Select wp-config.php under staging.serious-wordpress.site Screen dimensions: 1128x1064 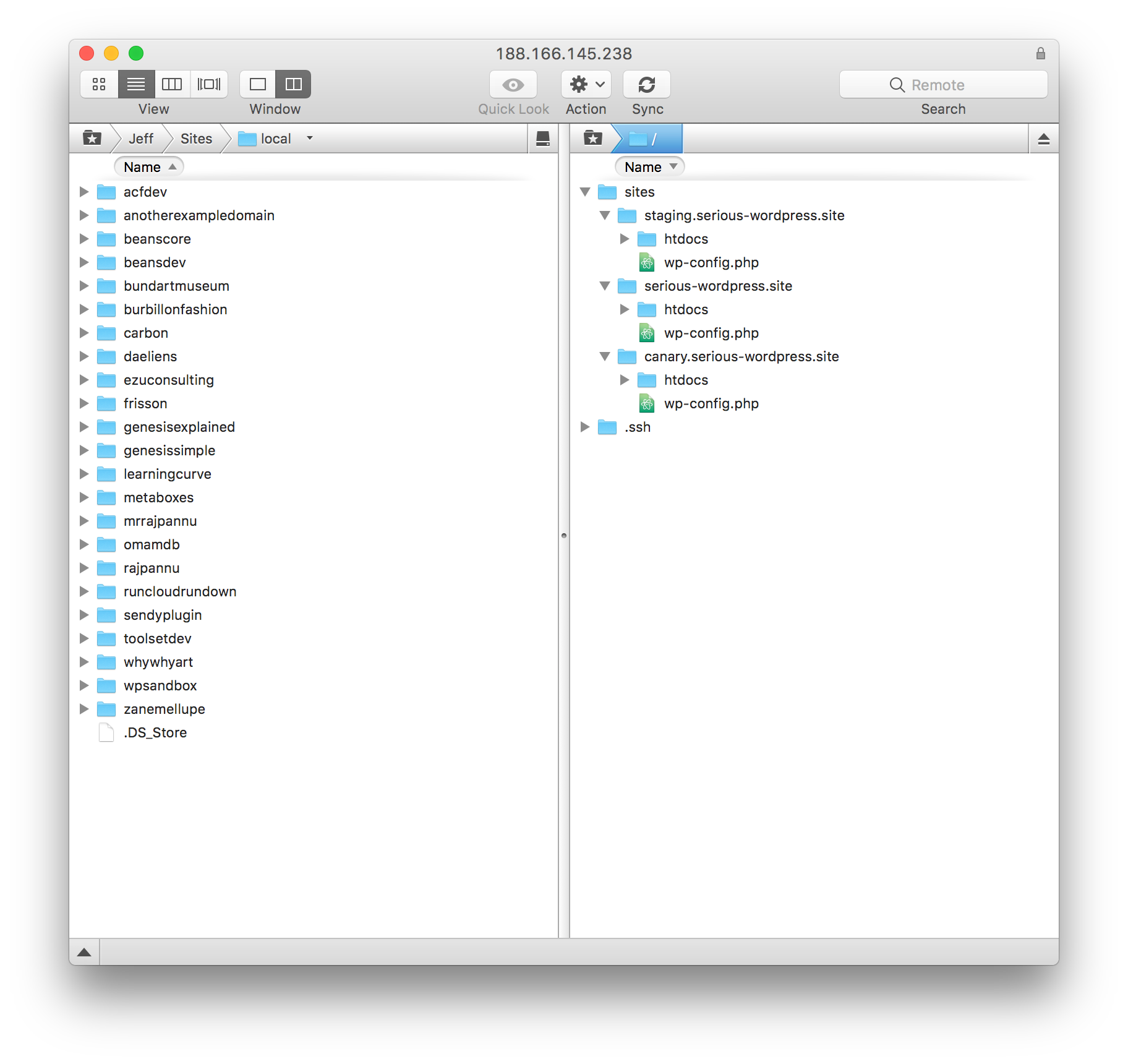coord(711,262)
